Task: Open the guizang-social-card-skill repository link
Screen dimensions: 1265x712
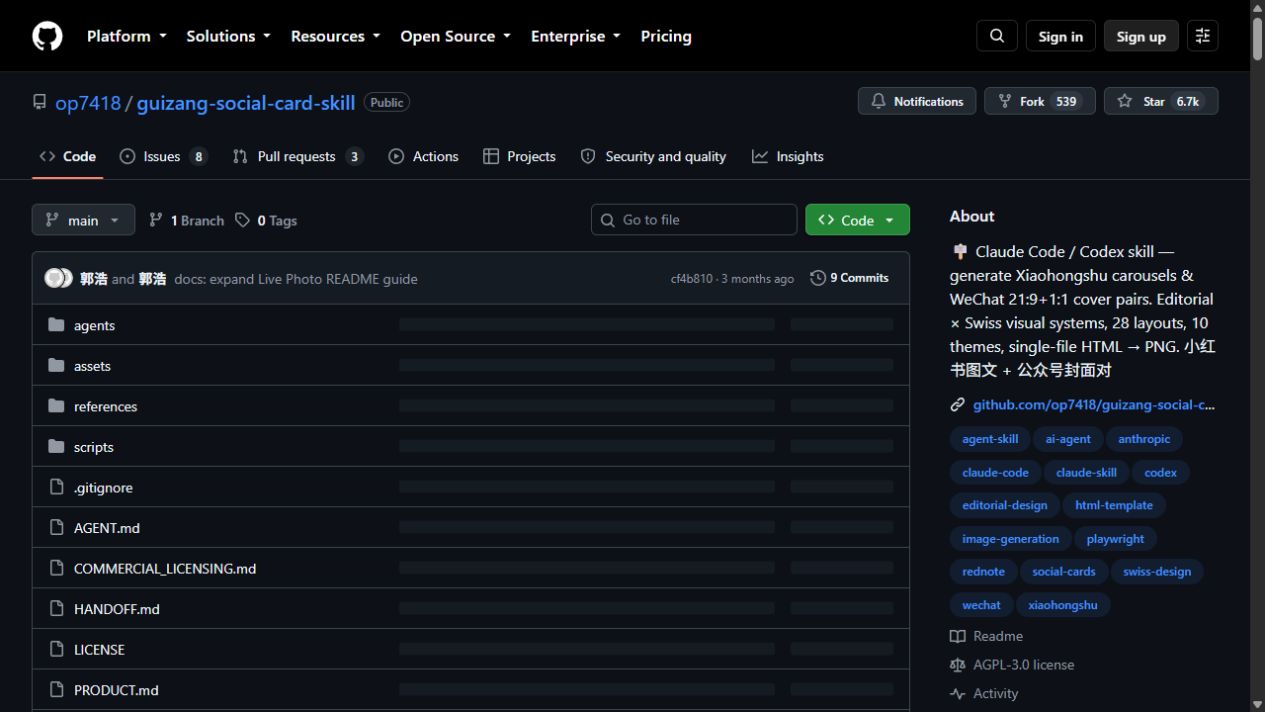Action: tap(246, 102)
